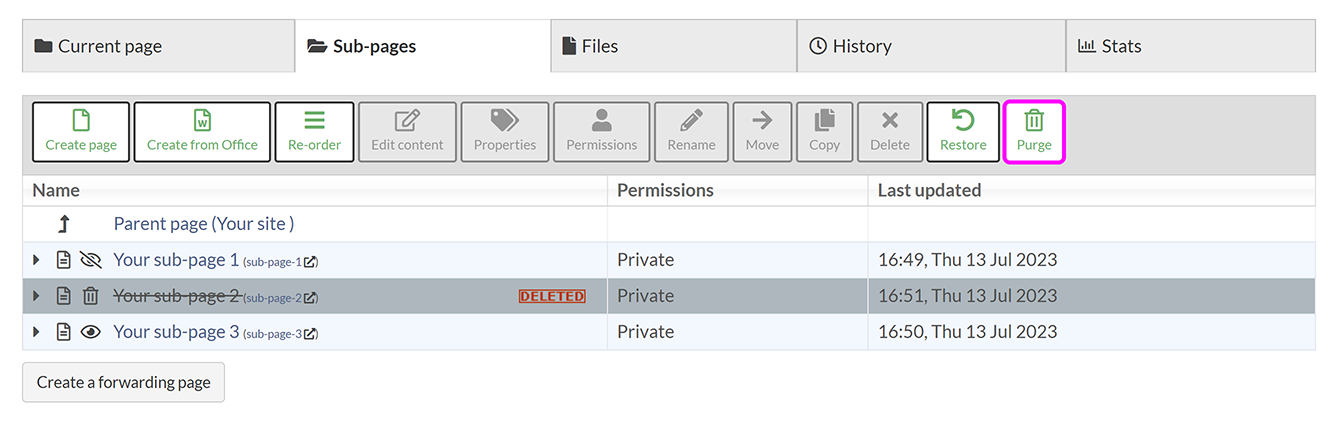Click the Purge trash icon
The height and width of the screenshot is (437, 1338).
click(1034, 121)
